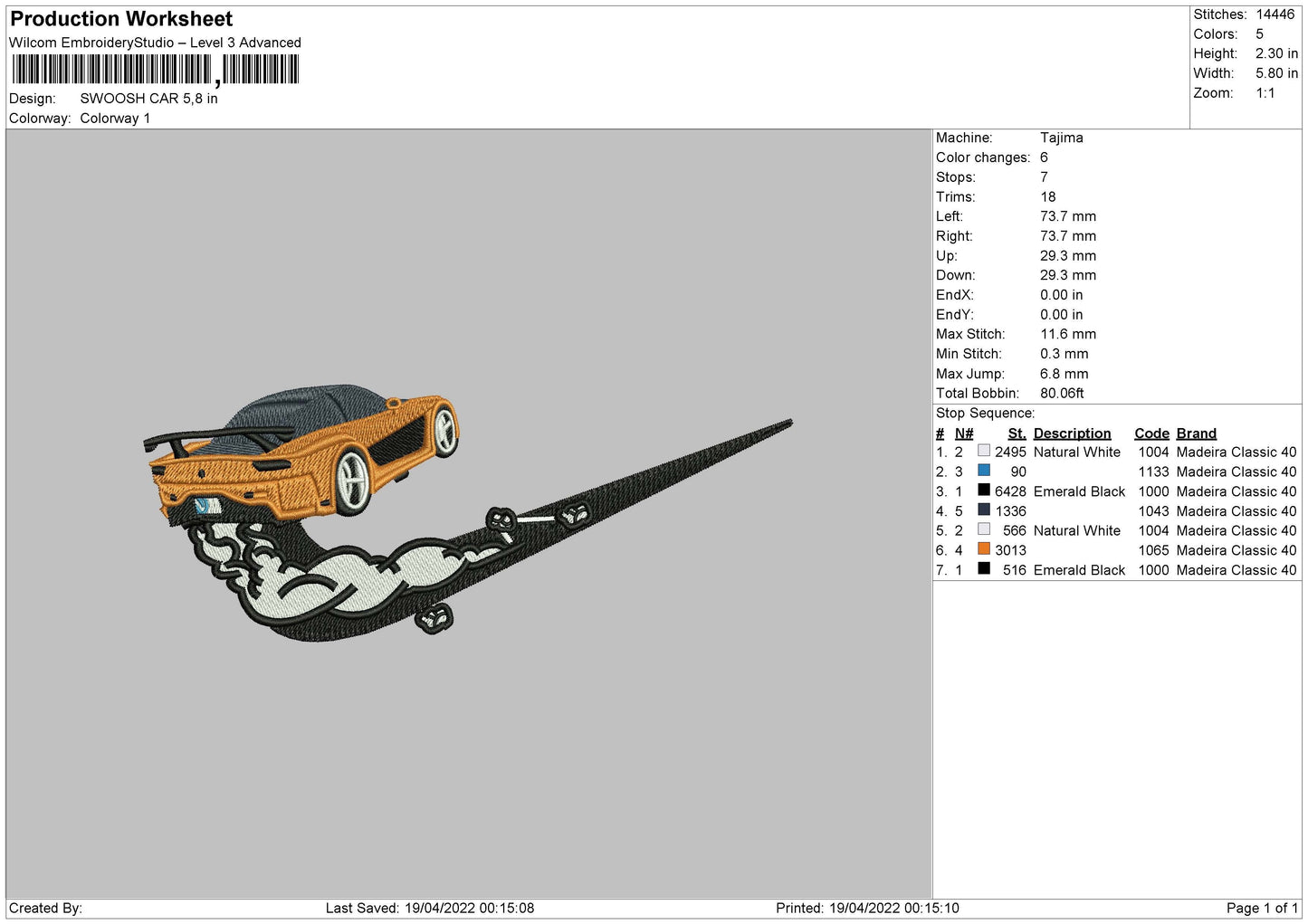Click 'Madeira Classic 40' brand in stop 7
The width and height of the screenshot is (1308, 924).
pyautogui.click(x=1236, y=570)
